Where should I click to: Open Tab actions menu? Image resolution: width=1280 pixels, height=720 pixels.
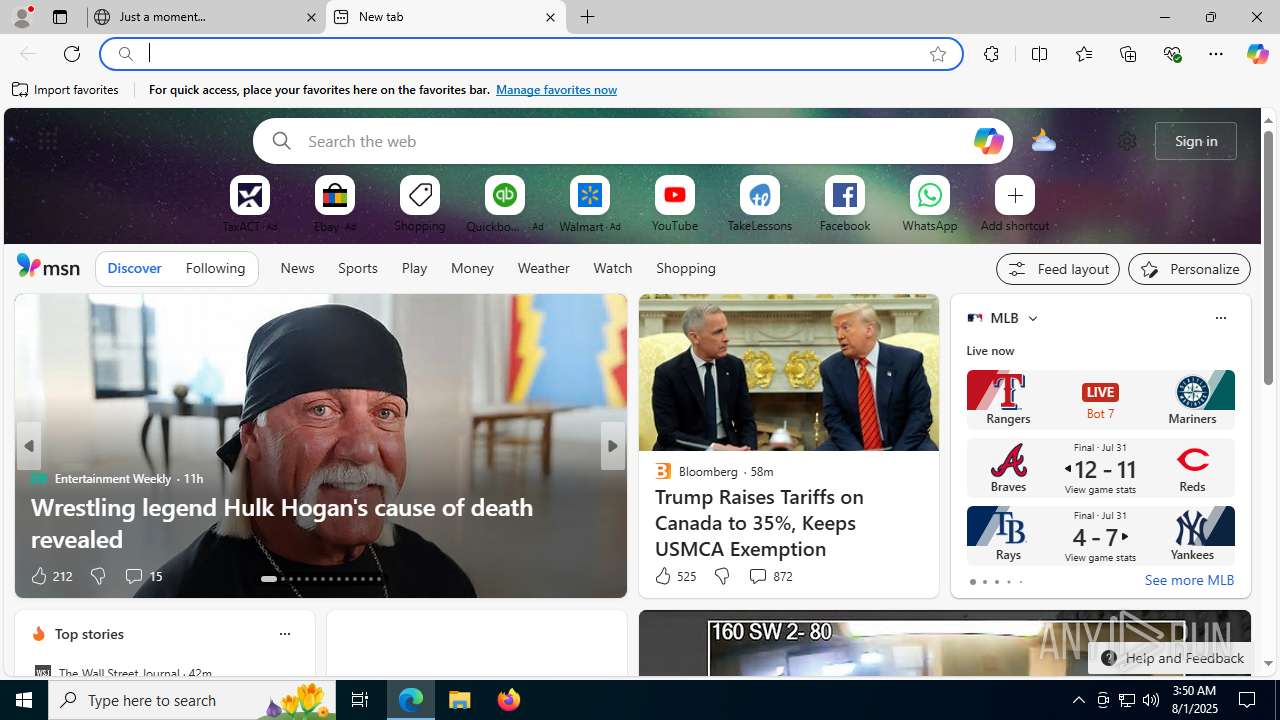[x=59, y=17]
